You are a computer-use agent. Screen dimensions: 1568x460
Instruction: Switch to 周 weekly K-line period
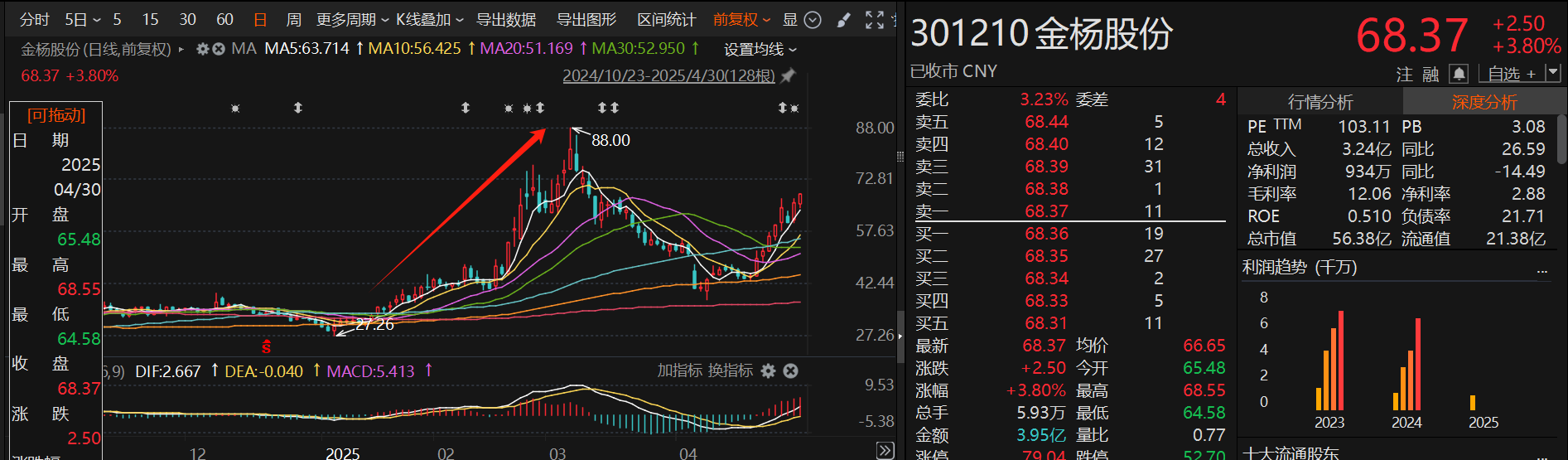click(293, 20)
